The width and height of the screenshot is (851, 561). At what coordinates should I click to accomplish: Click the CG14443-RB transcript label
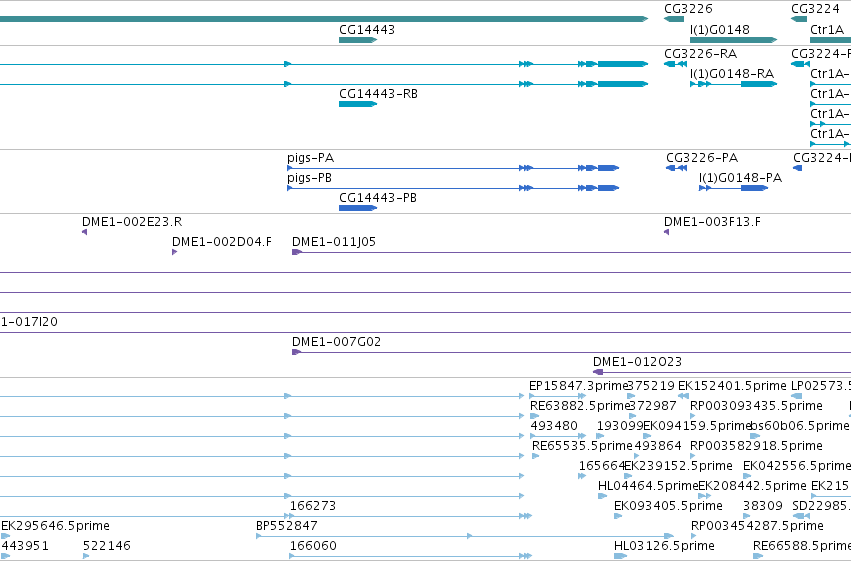[x=378, y=94]
